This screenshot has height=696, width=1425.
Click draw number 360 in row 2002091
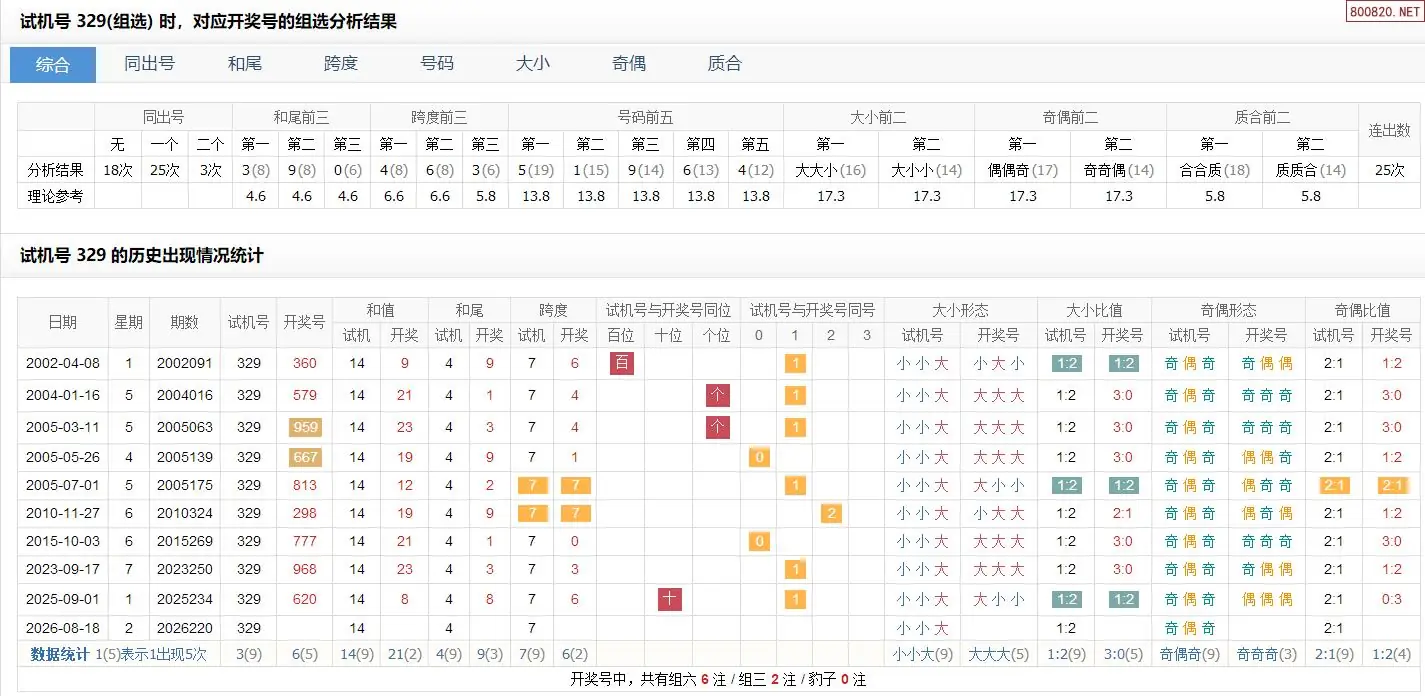(x=305, y=363)
